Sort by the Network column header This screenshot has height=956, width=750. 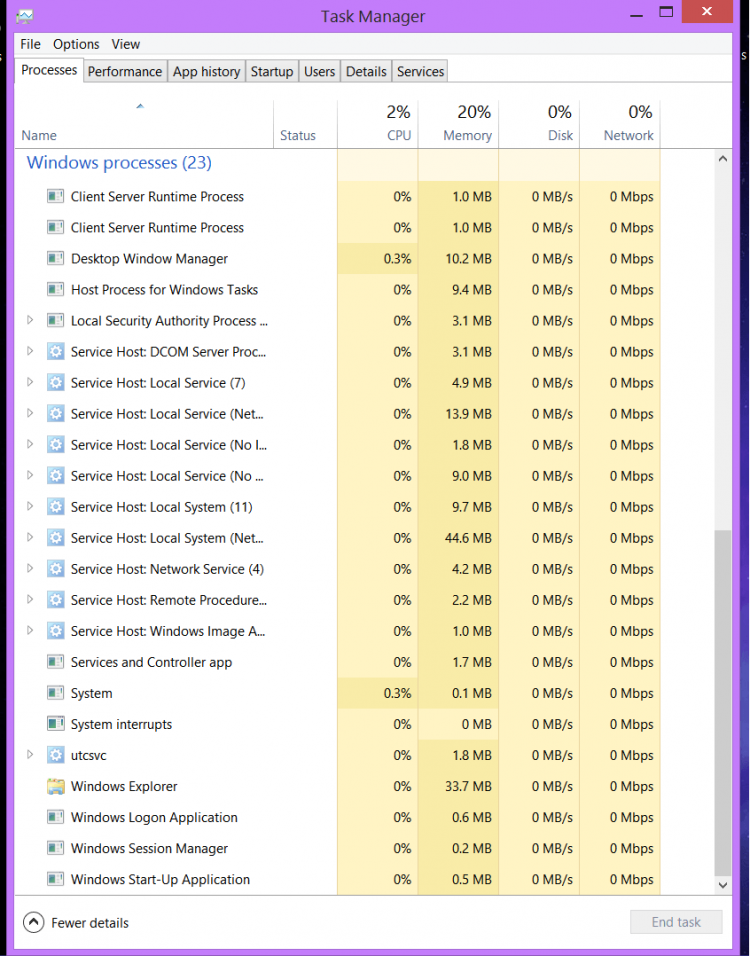click(x=620, y=124)
